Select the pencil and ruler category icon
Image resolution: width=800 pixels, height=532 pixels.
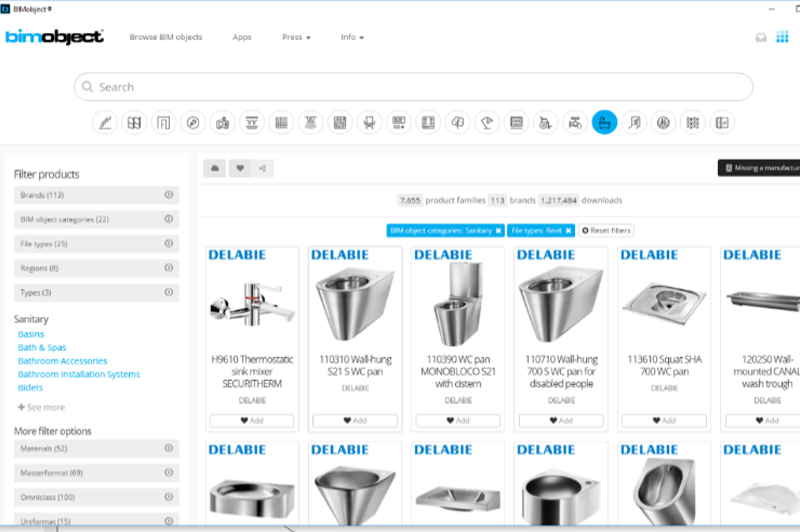point(105,122)
